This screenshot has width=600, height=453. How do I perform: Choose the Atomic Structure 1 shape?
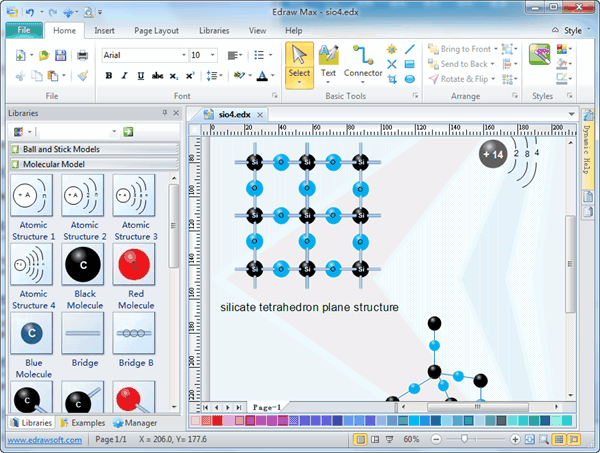click(x=33, y=195)
